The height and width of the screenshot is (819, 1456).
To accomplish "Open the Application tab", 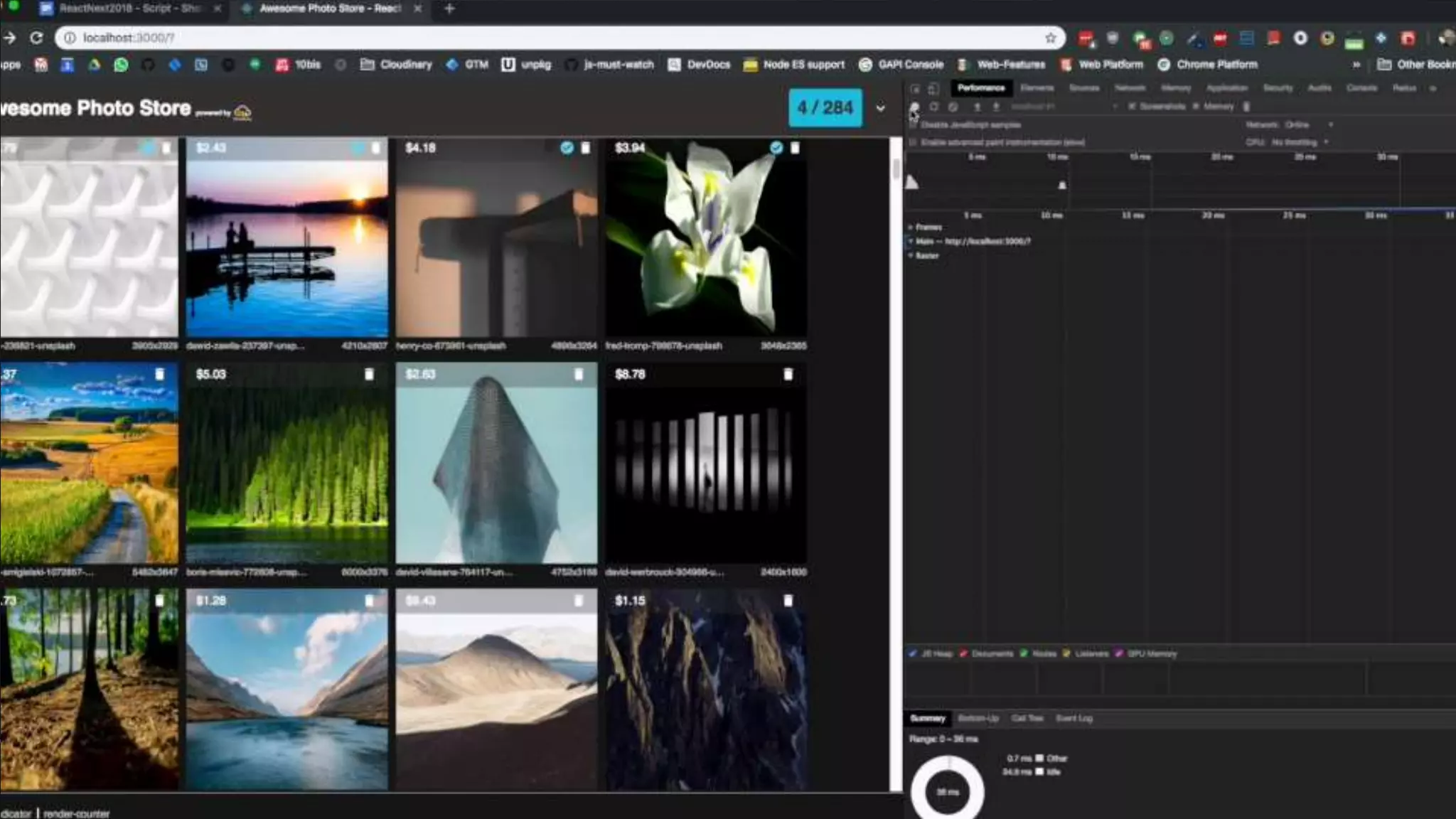I will pos(1227,88).
